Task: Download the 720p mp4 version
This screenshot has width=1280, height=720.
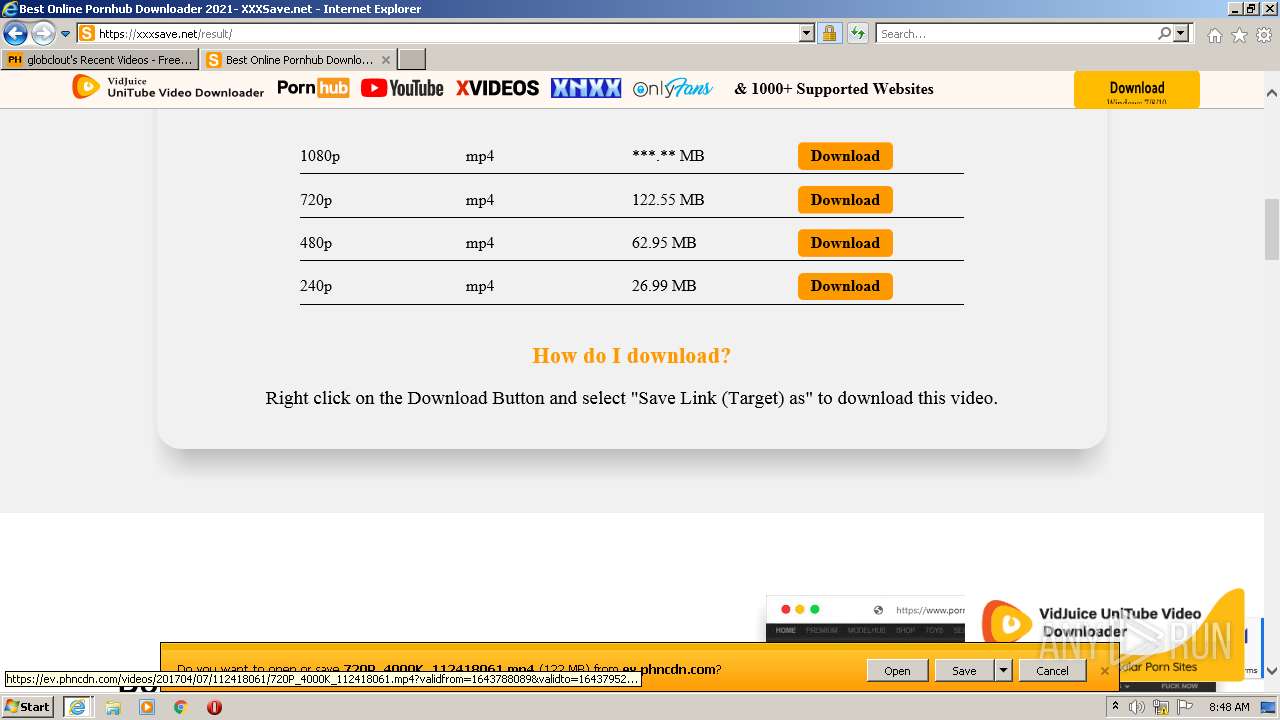Action: tap(845, 200)
